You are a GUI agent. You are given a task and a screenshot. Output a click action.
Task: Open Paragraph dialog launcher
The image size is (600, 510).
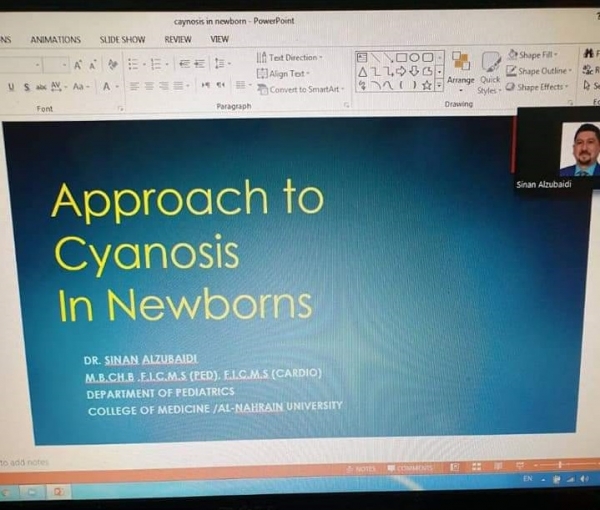pos(346,105)
